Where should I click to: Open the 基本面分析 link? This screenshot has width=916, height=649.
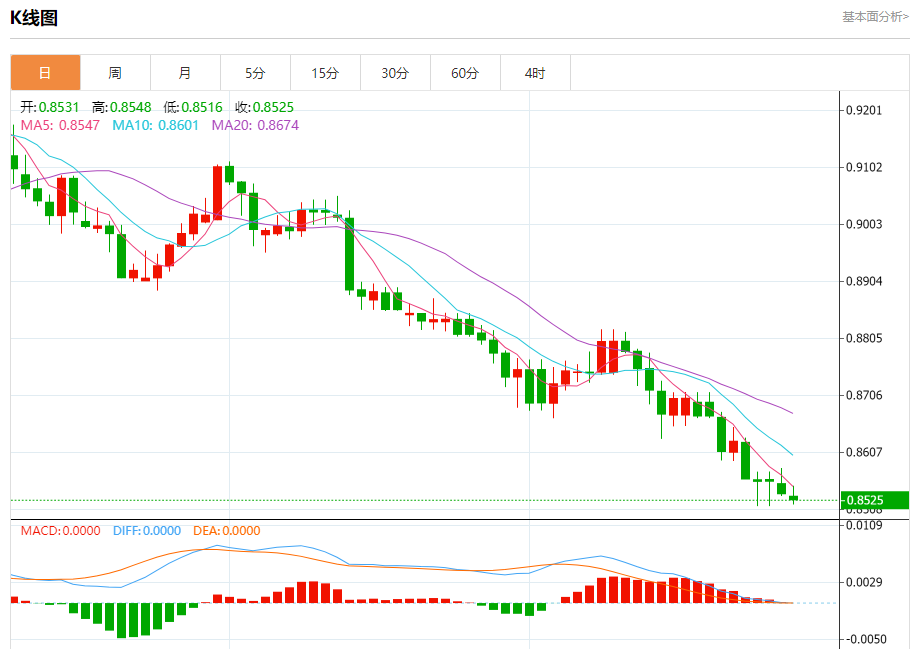pyautogui.click(x=875, y=17)
